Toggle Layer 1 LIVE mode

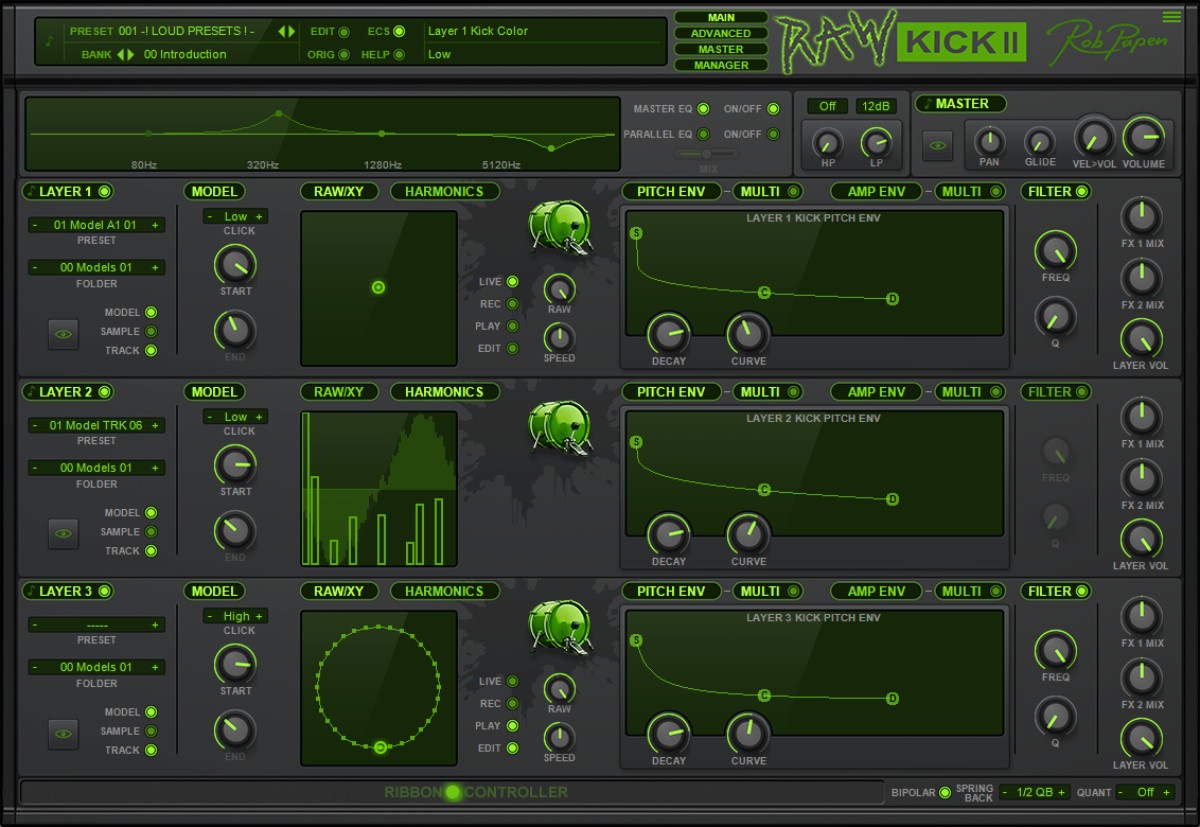pos(512,282)
